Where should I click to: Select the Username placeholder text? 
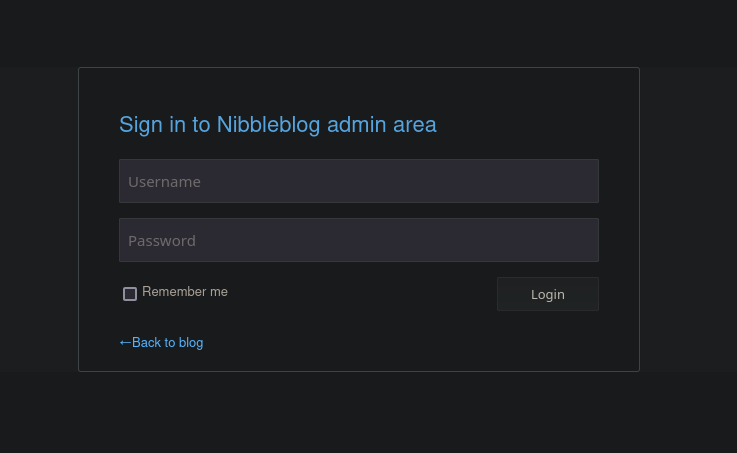click(164, 182)
